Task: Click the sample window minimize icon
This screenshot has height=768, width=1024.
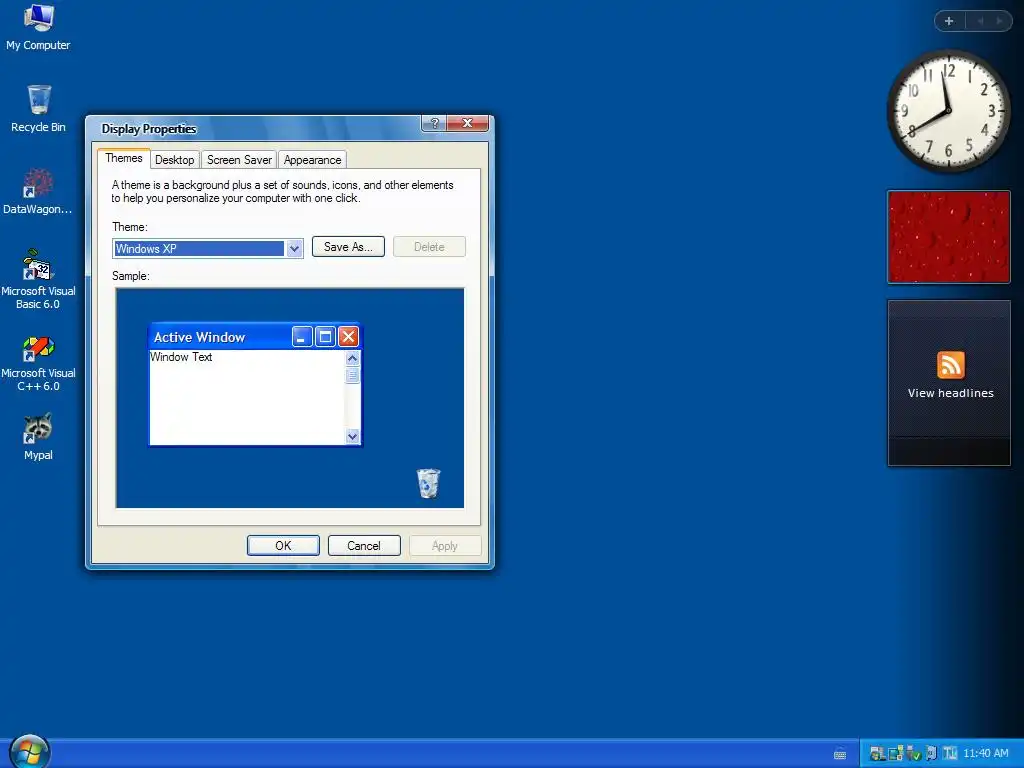Action: (x=302, y=337)
